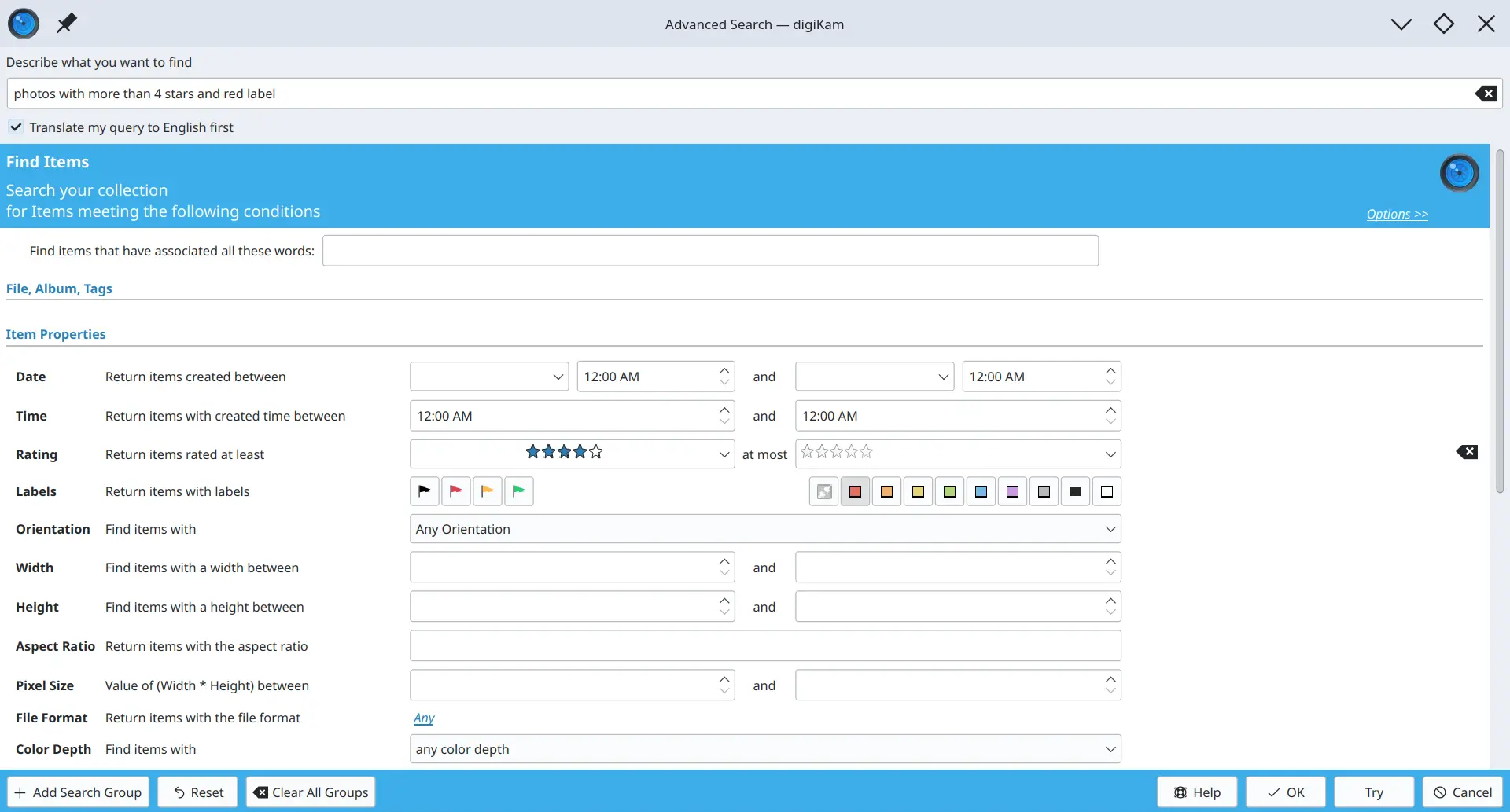
Task: Focus the associated words search field
Action: 710,251
